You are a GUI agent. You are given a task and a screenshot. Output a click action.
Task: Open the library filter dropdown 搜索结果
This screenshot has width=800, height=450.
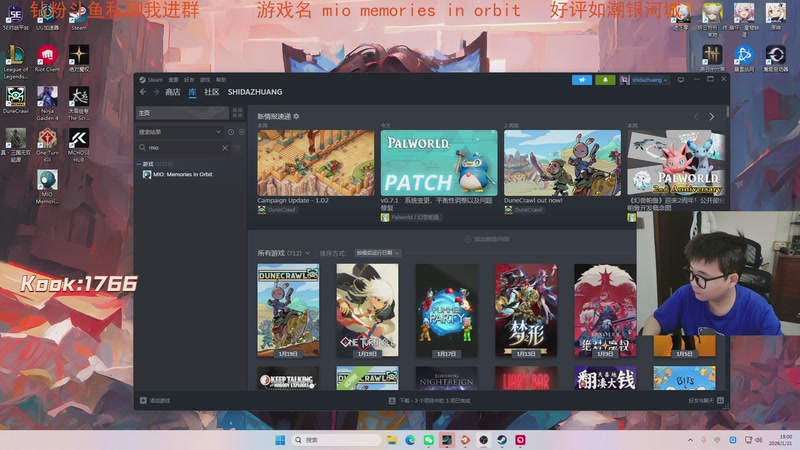[180, 132]
